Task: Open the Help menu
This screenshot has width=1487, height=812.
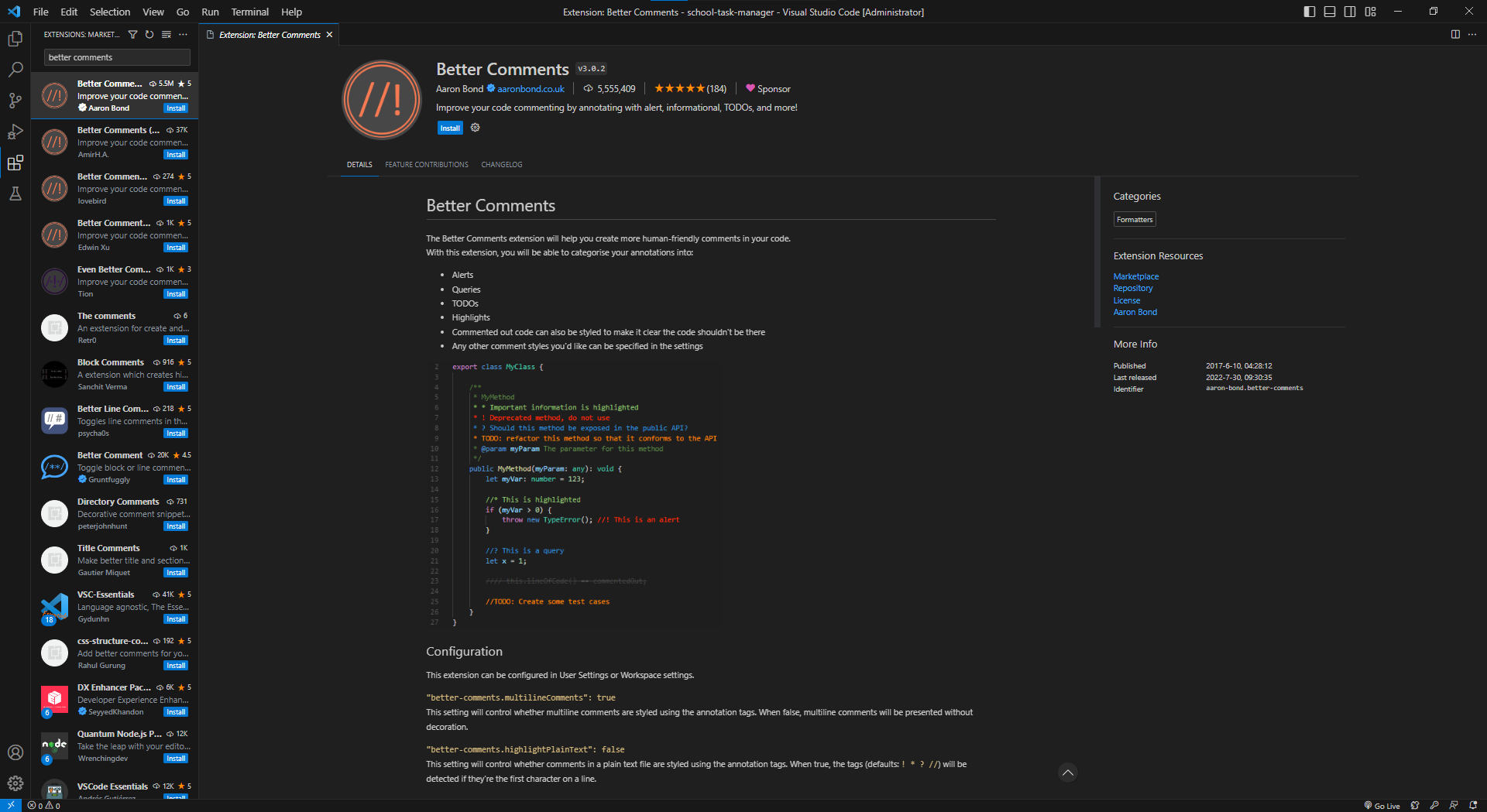Action: [x=291, y=12]
